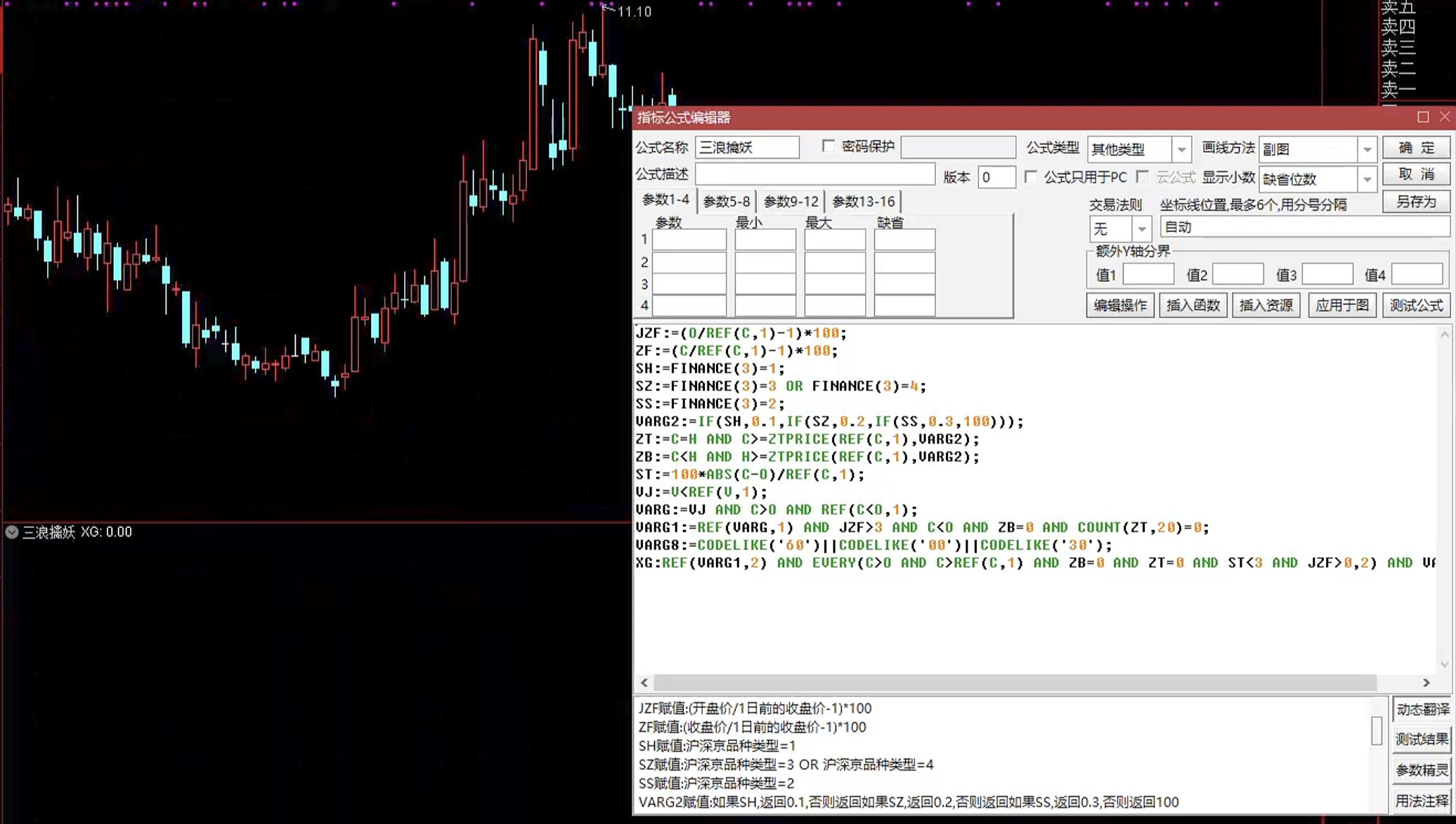Click code editor scroll-down arrow

tap(1444, 664)
